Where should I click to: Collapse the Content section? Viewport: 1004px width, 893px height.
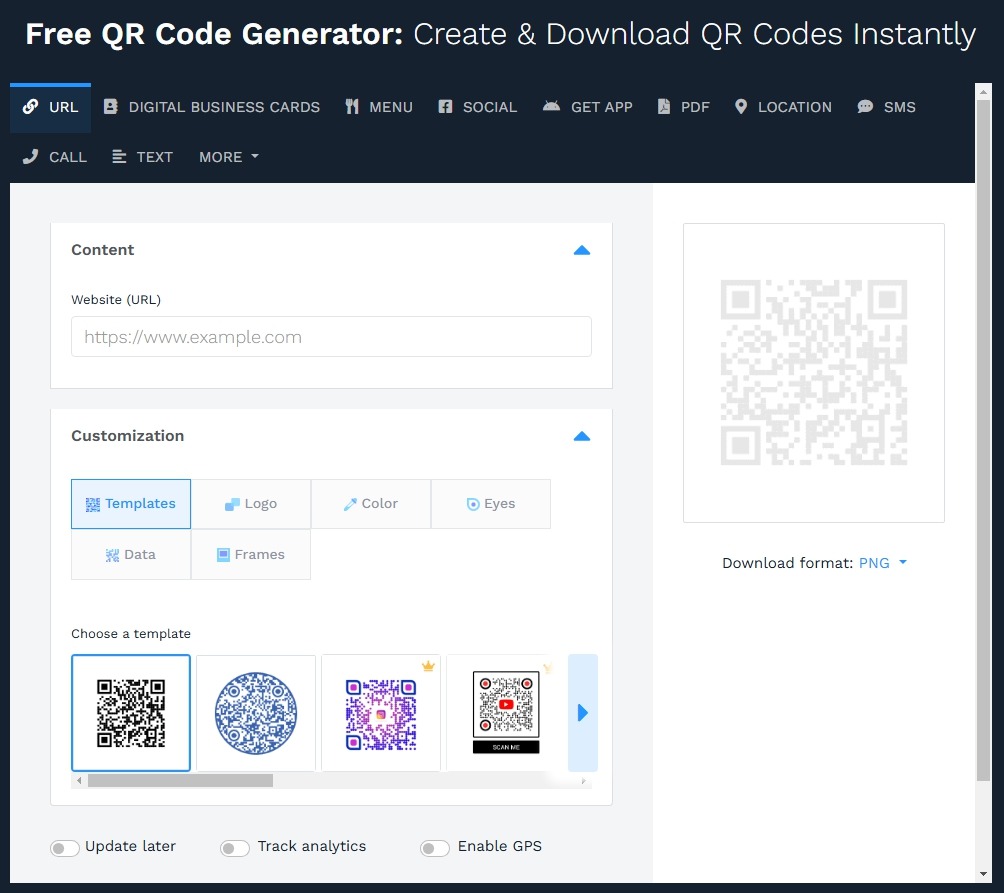(x=581, y=250)
